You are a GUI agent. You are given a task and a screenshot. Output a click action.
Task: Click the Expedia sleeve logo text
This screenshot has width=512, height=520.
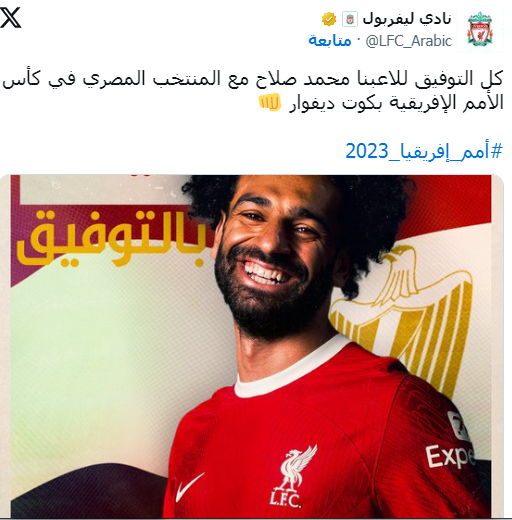449,455
